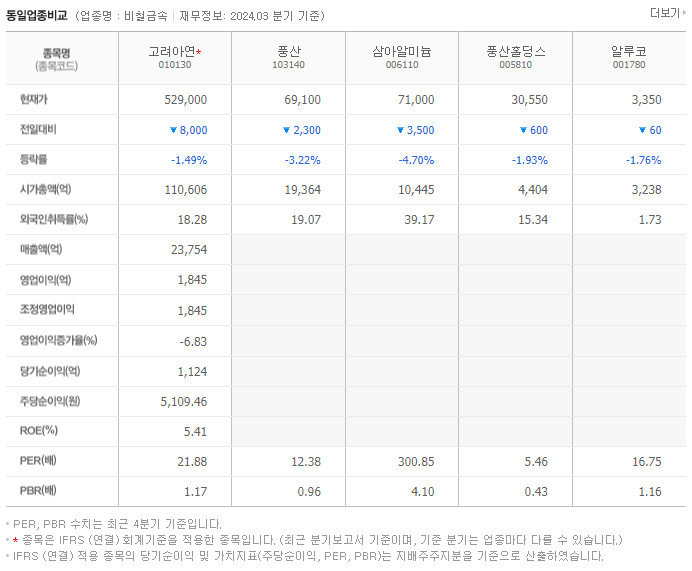This screenshot has width=692, height=571.
Task: Open the 고려아연 stock link
Action: (x=172, y=52)
